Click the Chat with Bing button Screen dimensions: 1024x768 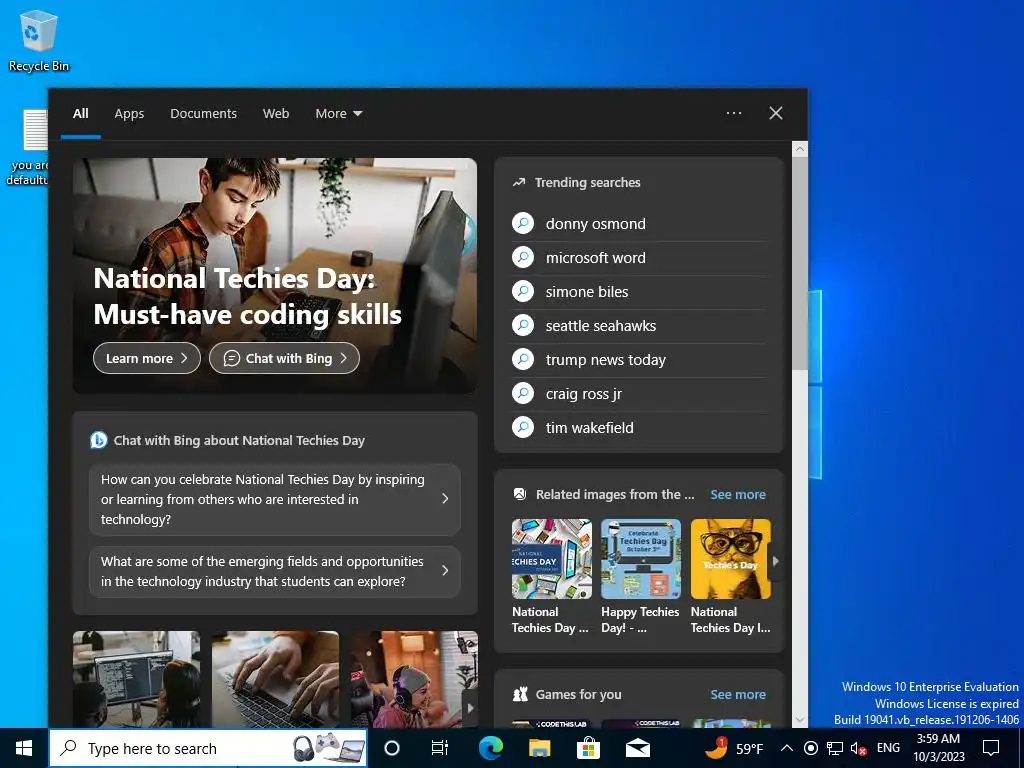[284, 358]
